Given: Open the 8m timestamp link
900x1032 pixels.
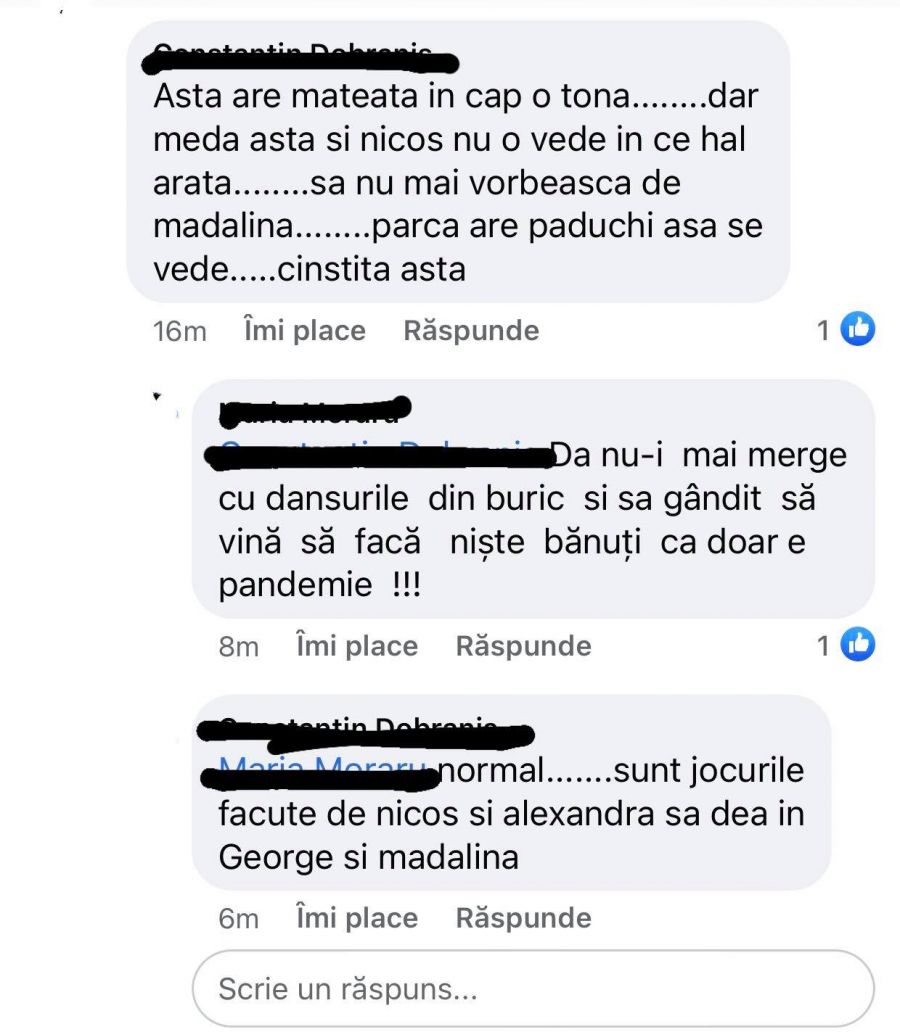Looking at the screenshot, I should tap(238, 646).
